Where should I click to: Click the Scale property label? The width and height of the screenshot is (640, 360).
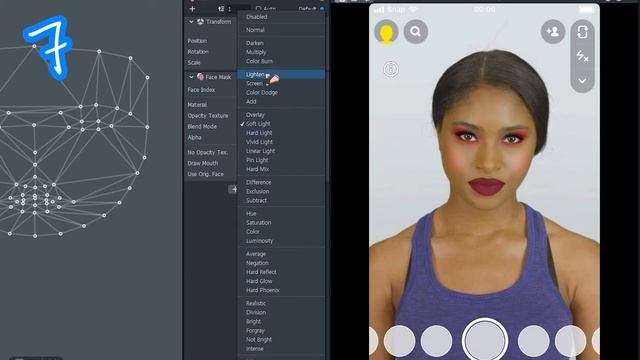(194, 62)
